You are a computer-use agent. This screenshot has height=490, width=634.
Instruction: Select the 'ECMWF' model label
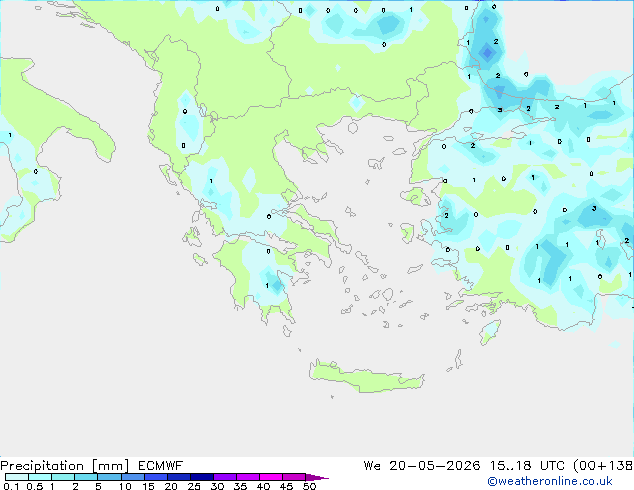tap(161, 466)
